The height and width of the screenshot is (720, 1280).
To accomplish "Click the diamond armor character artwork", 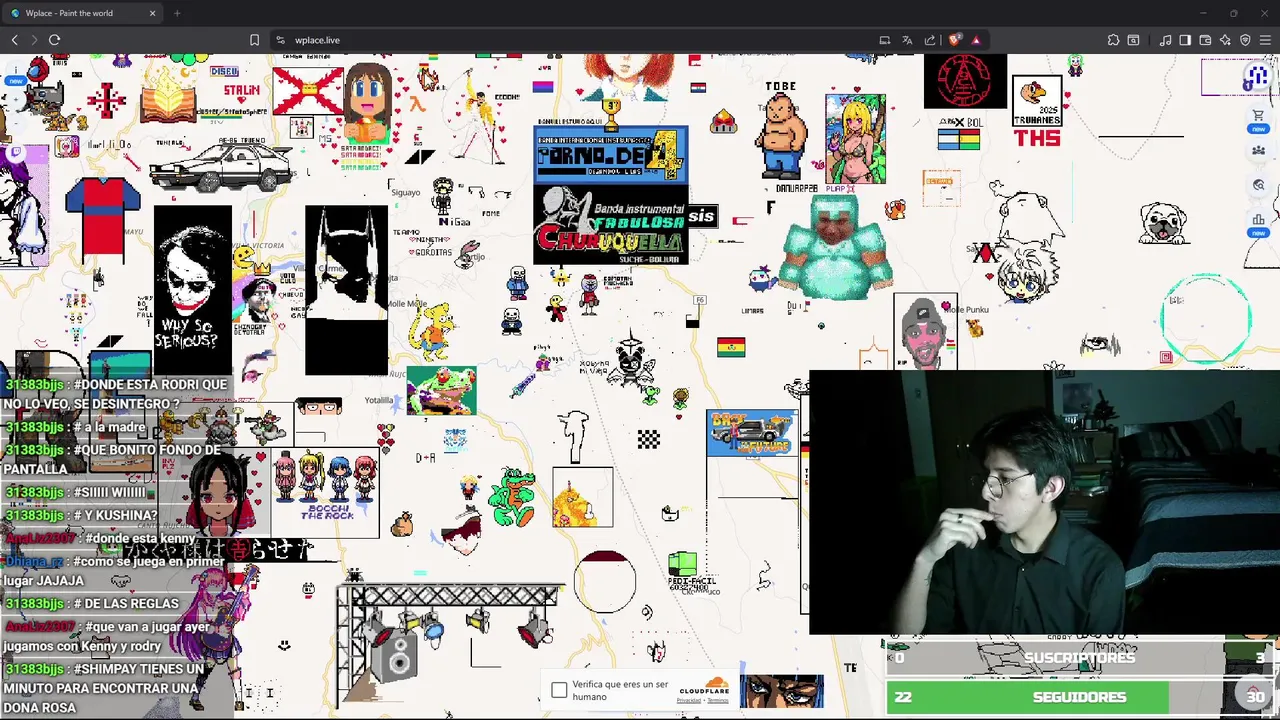I will [x=836, y=247].
